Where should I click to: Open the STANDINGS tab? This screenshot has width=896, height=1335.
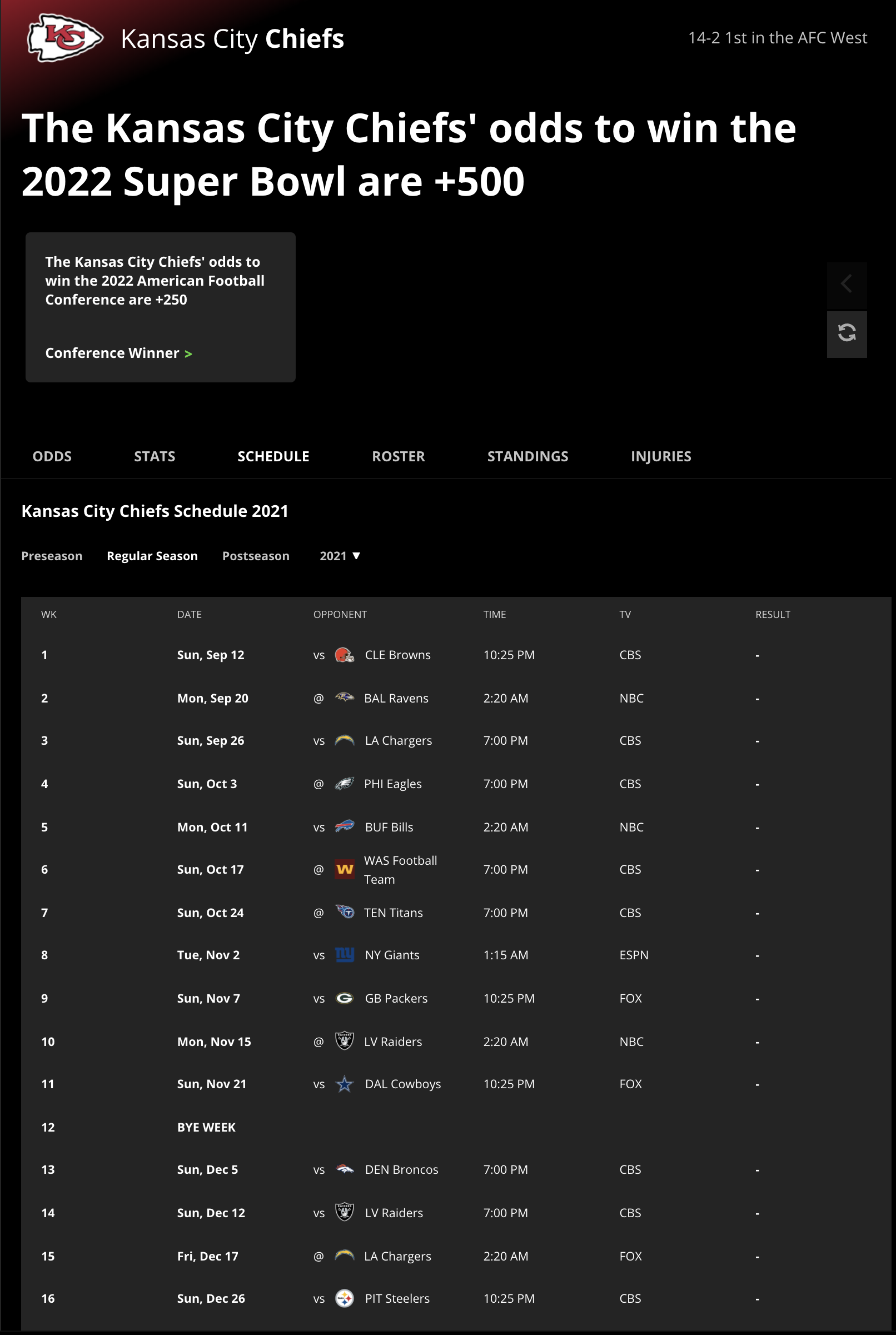(527, 456)
